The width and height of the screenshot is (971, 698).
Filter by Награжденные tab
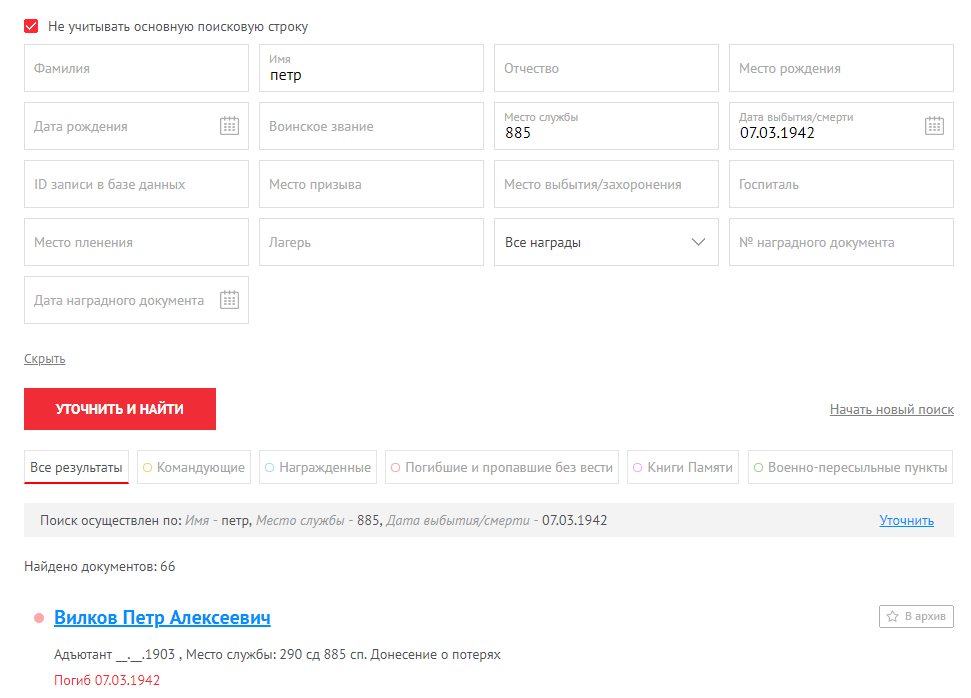click(318, 467)
